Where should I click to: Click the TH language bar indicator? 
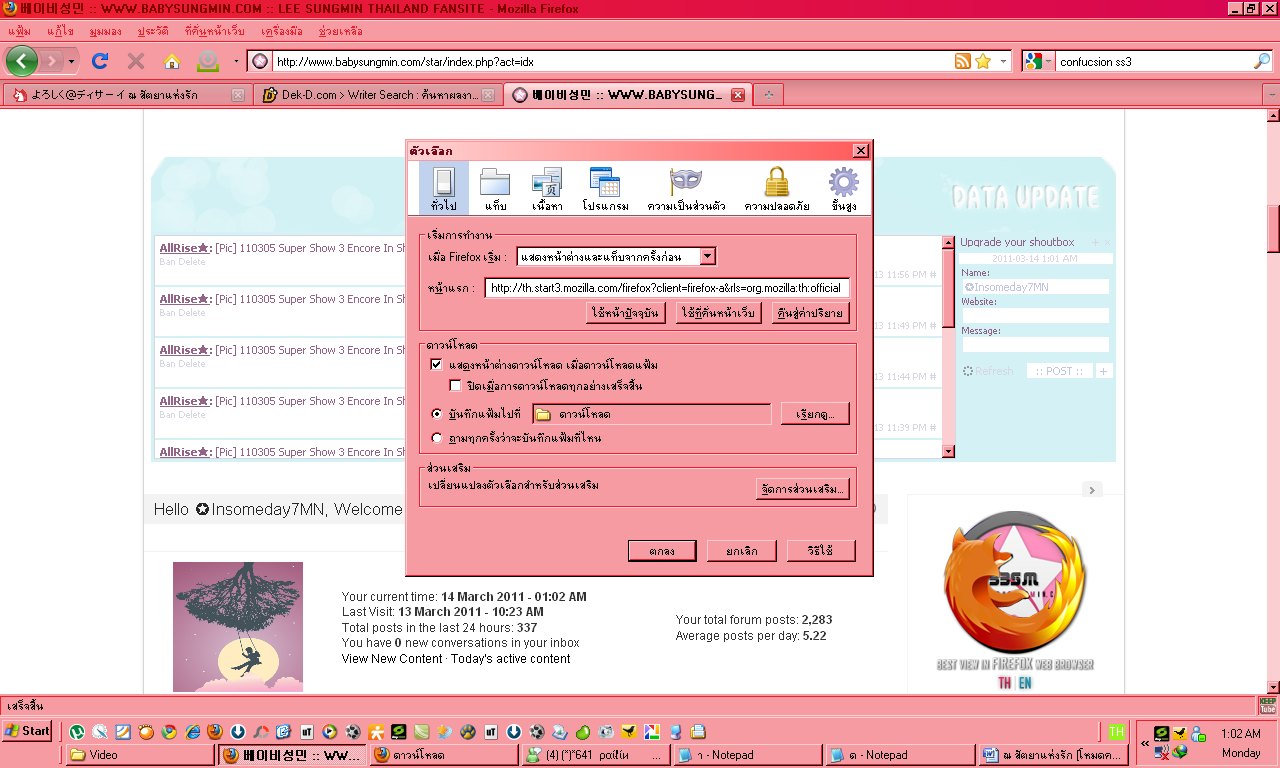(1116, 731)
